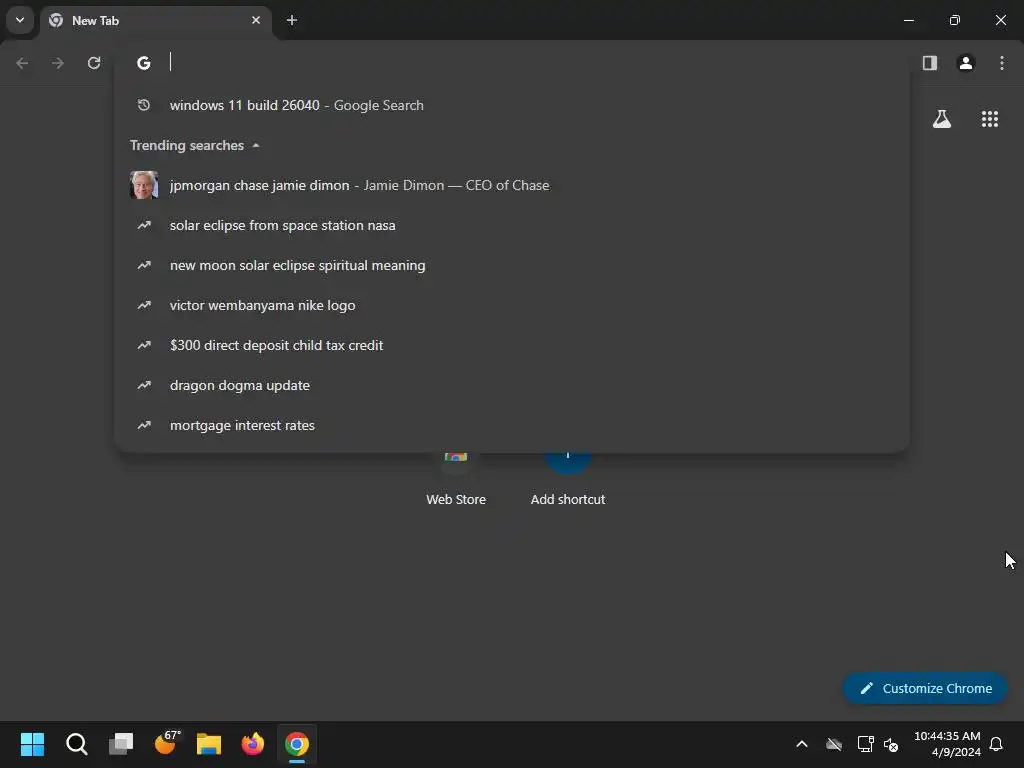Open taskbar Search
This screenshot has width=1024, height=768.
point(76,744)
